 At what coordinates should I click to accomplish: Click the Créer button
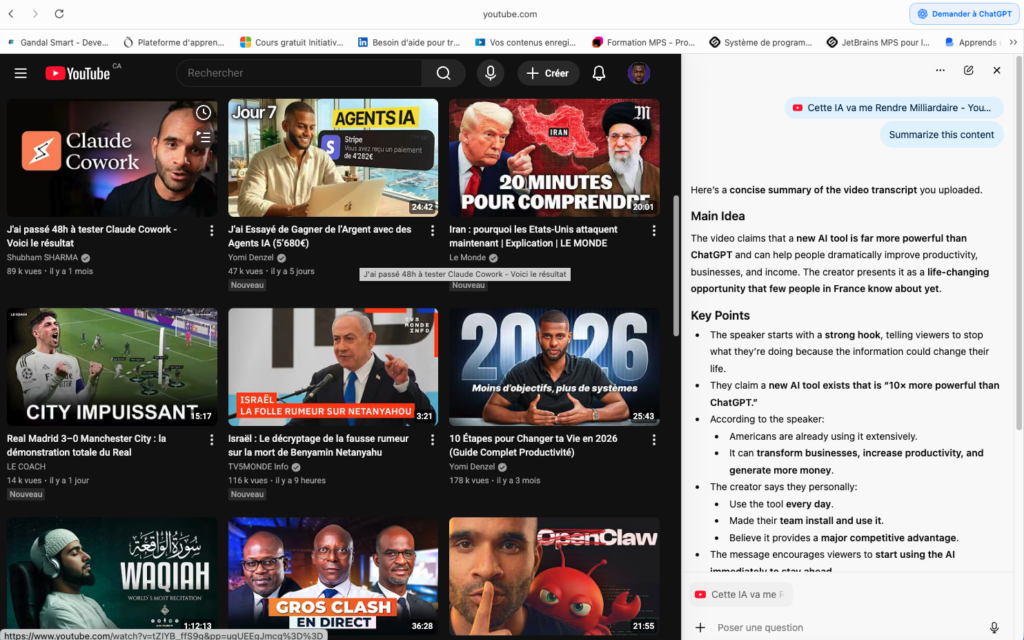548,73
